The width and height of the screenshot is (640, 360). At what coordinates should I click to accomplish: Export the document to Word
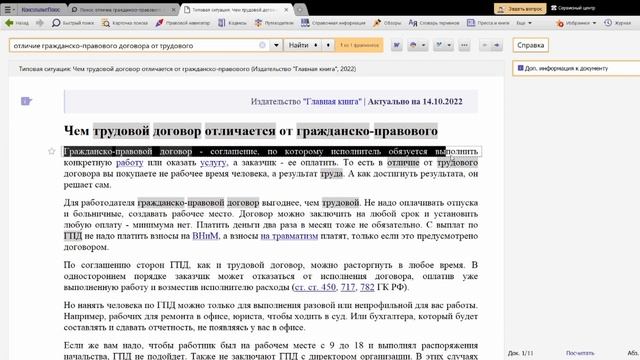[x=396, y=45]
